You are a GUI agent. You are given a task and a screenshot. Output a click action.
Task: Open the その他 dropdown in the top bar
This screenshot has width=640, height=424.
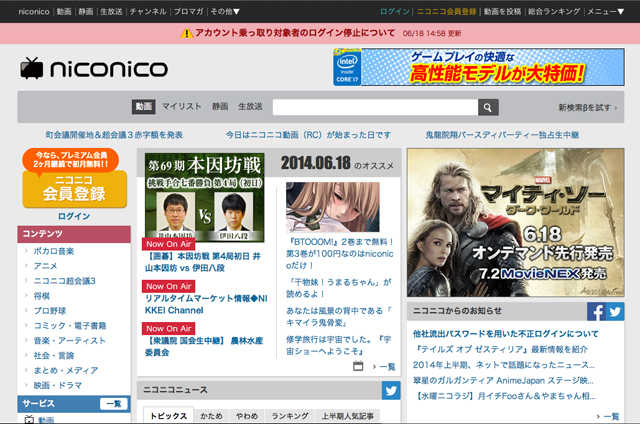225,11
